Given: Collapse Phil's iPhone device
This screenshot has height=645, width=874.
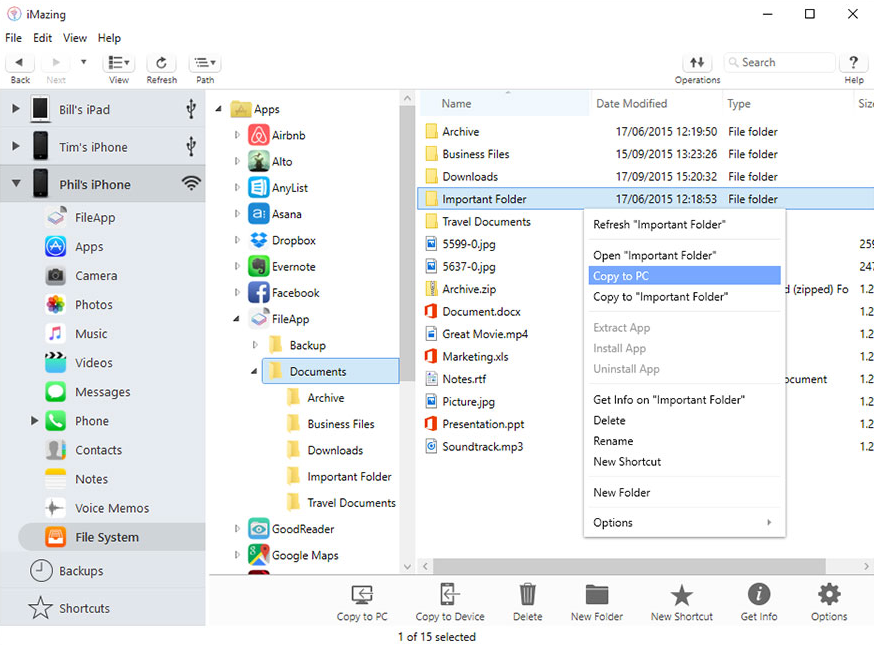Looking at the screenshot, I should tap(16, 183).
